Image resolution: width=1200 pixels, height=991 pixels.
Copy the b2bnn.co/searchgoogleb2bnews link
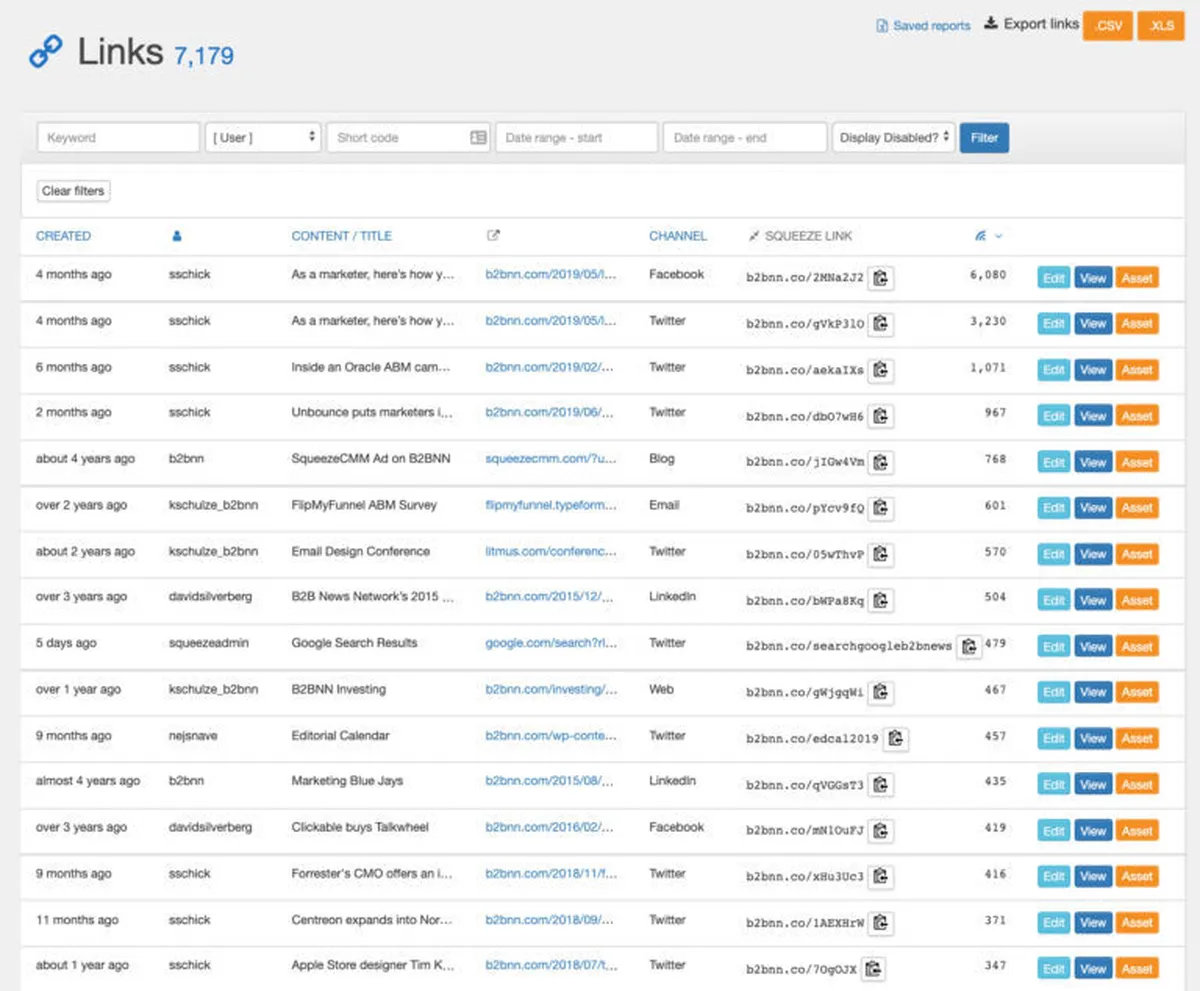[968, 647]
